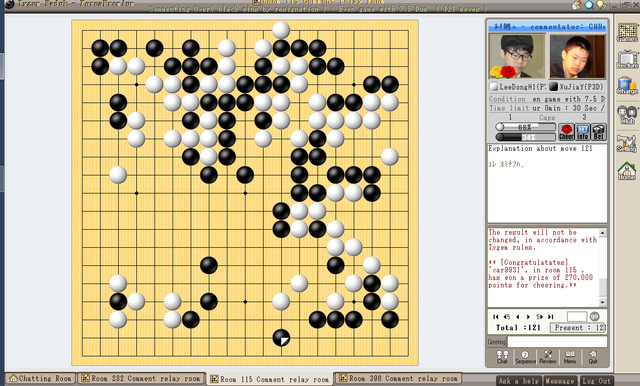The image size is (640, 386).
Task: Open the Message button
Action: pyautogui.click(x=560, y=381)
